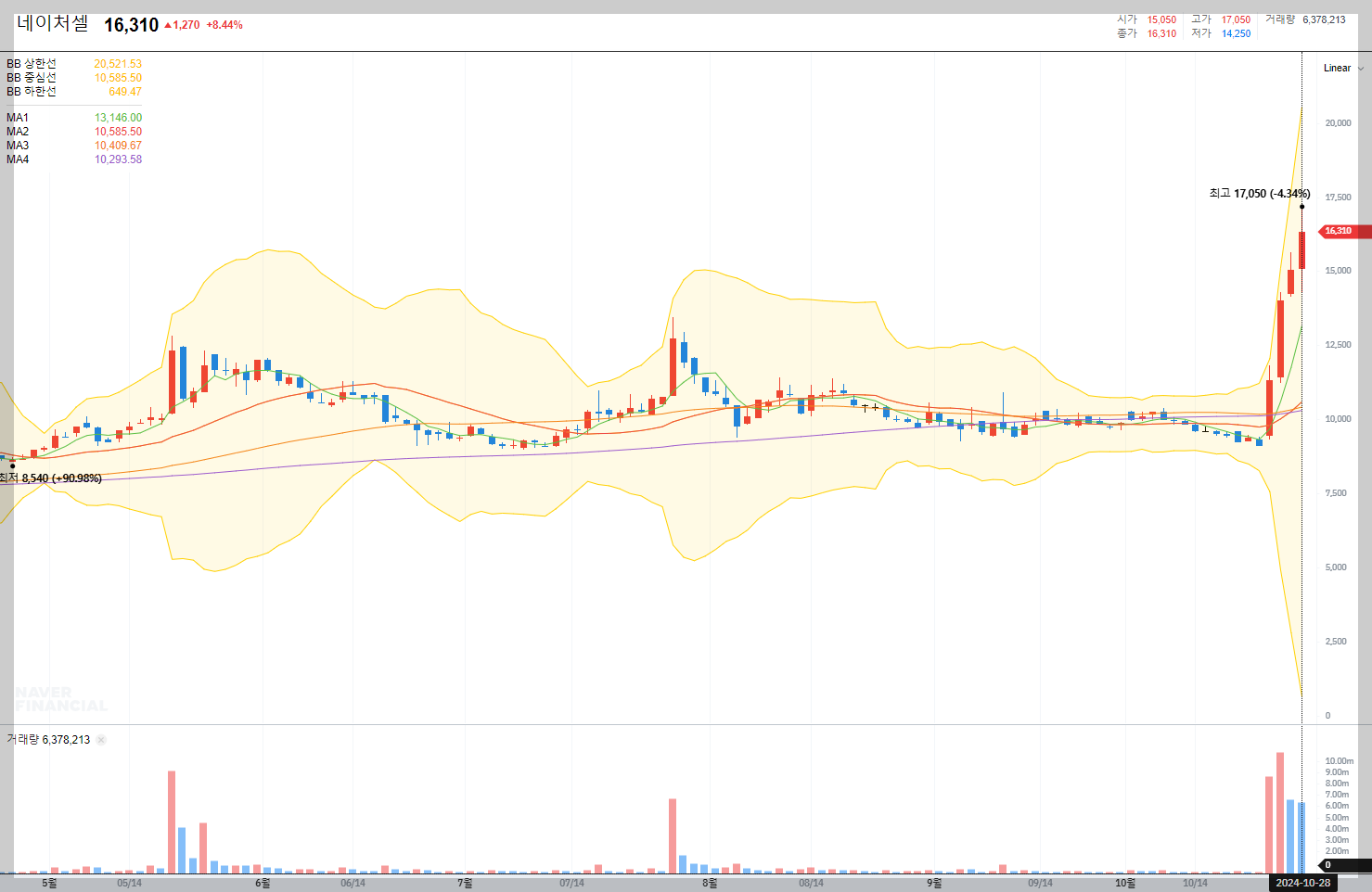Click the current price 16,310 in the header
This screenshot has height=892, width=1372.
coord(131,25)
